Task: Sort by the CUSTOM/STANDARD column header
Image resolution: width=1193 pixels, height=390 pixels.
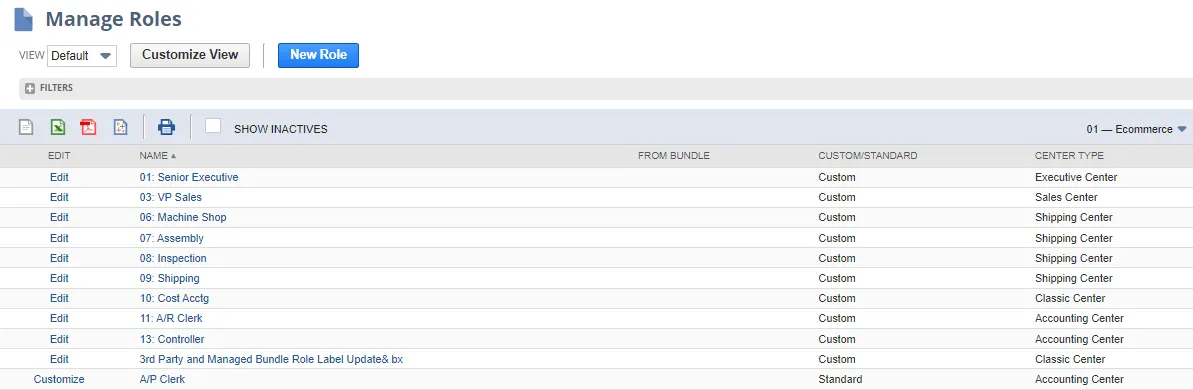Action: coord(868,156)
